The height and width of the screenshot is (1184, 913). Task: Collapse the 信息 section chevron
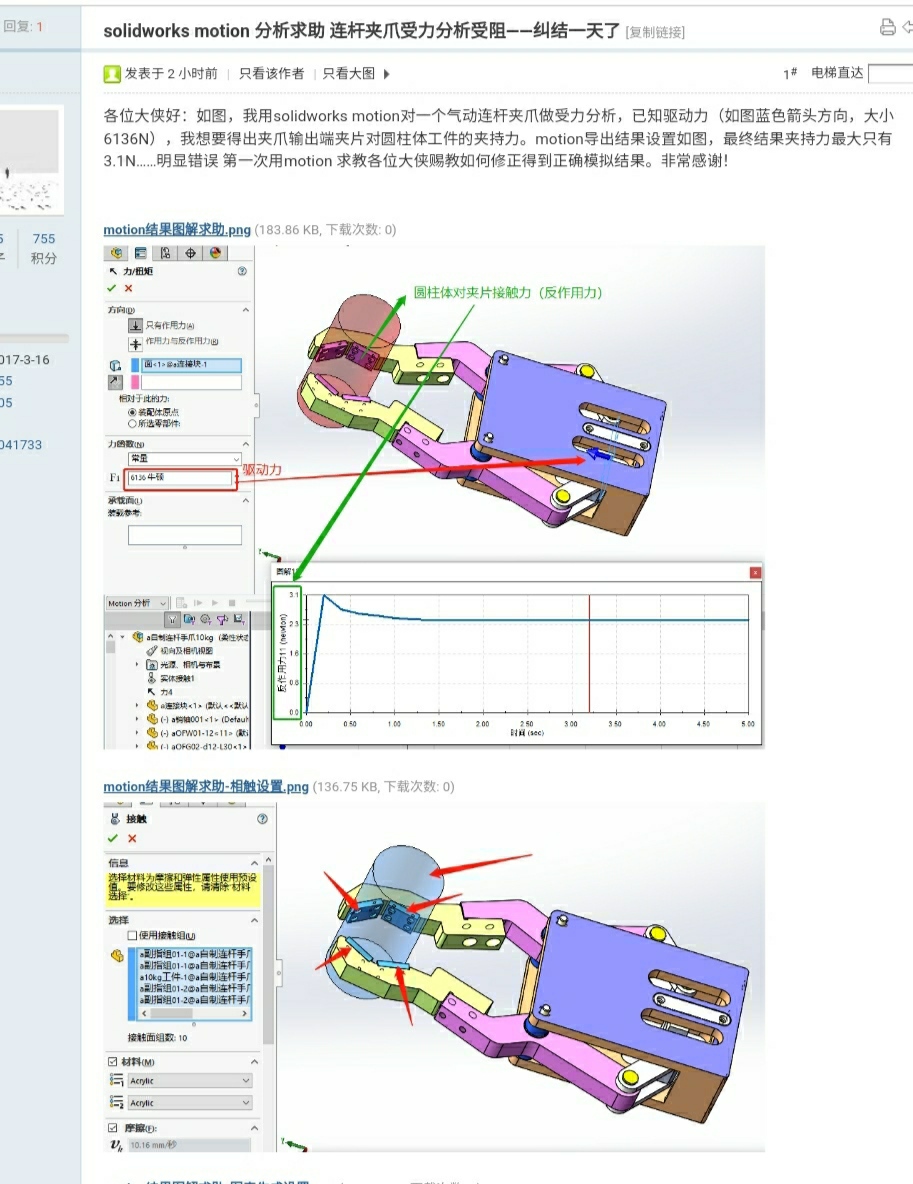click(x=254, y=863)
